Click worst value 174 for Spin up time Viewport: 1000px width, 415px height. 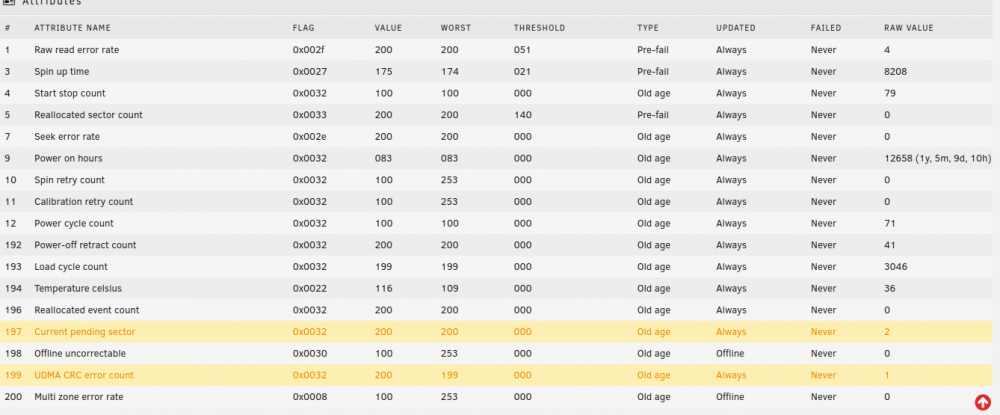(450, 71)
